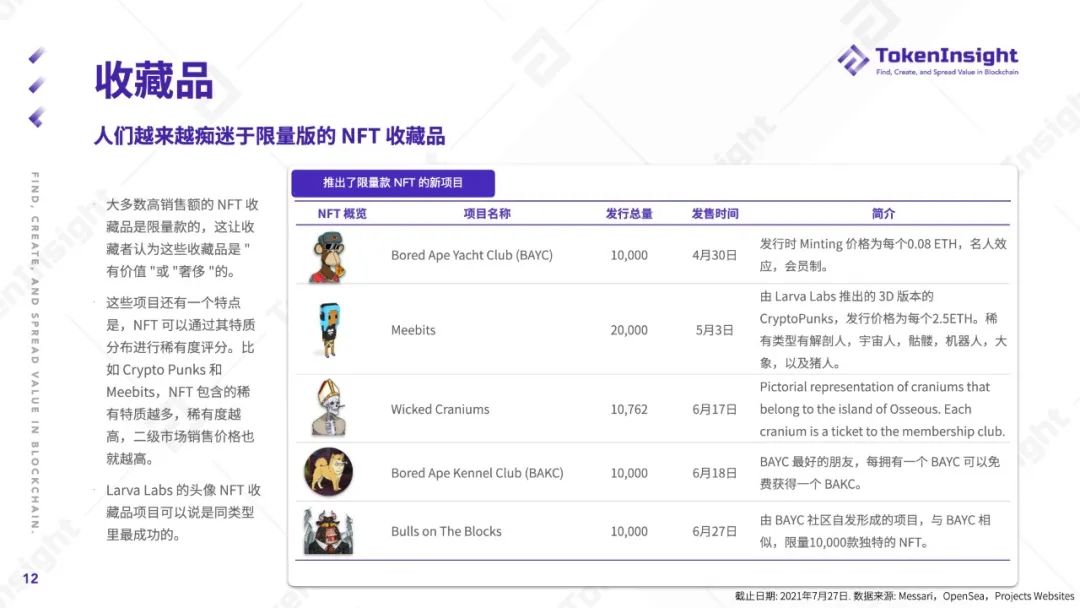1080x608 pixels.
Task: Click the Meebits supply value 20,000
Action: (x=629, y=330)
